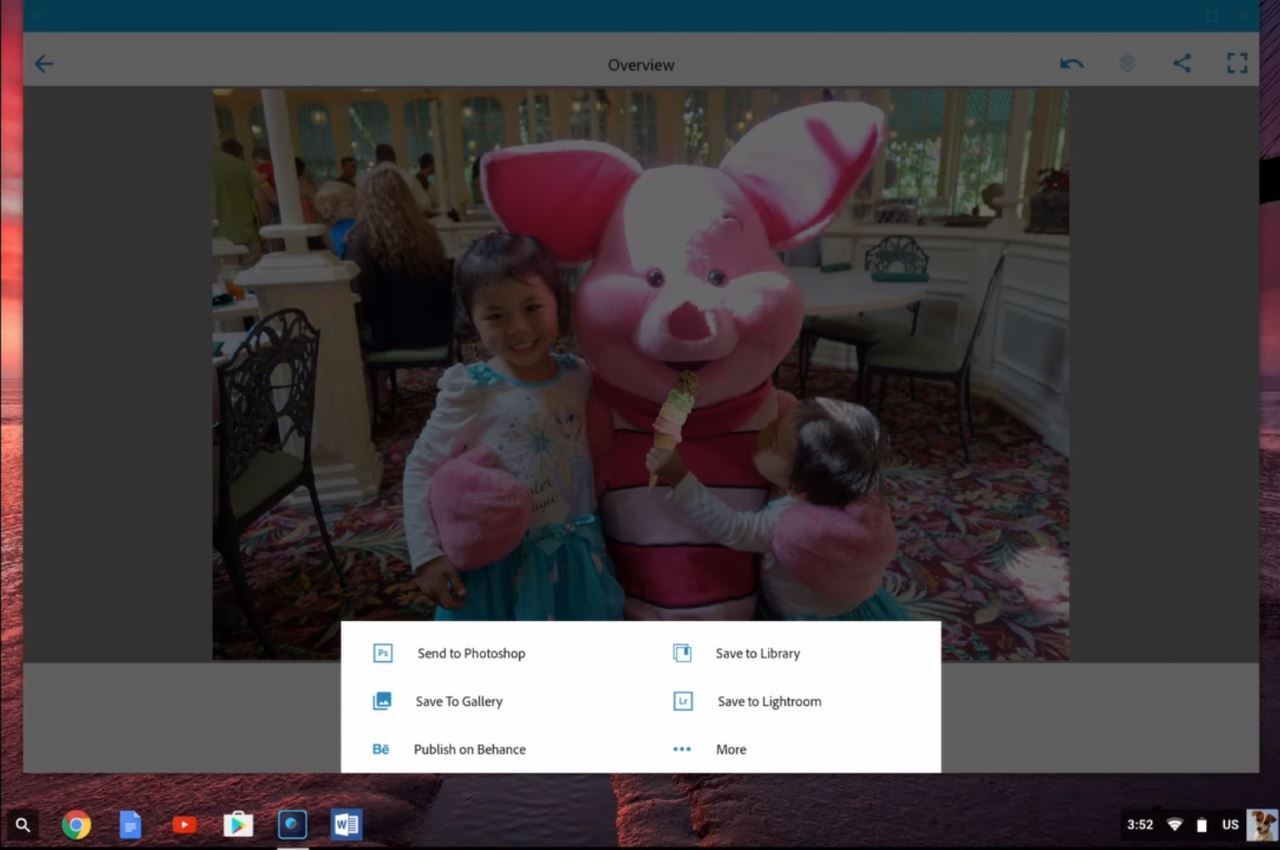Click the Piglet photo preview
Screen dimensions: 1280x850
click(640, 374)
